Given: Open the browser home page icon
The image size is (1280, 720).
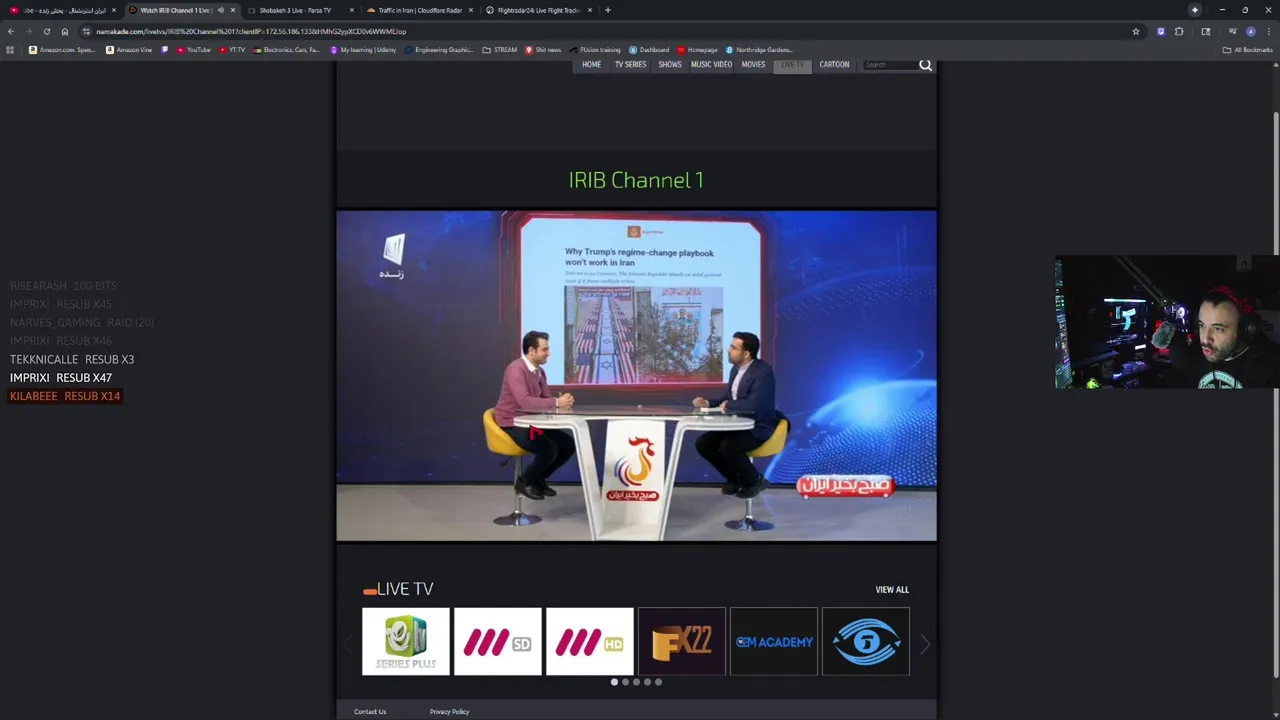Looking at the screenshot, I should 65,31.
